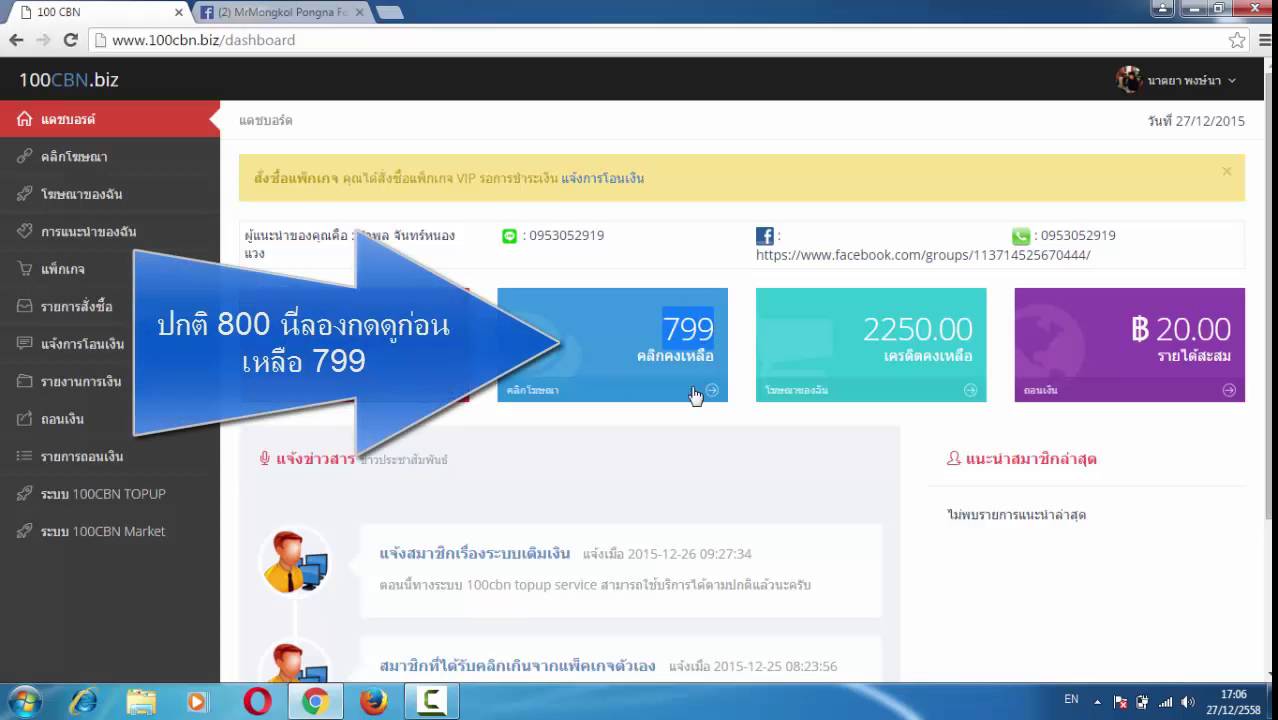The height and width of the screenshot is (720, 1278).
Task: Open ระบบ 100CBN TOPUP sidebar entry
Action: (x=110, y=494)
